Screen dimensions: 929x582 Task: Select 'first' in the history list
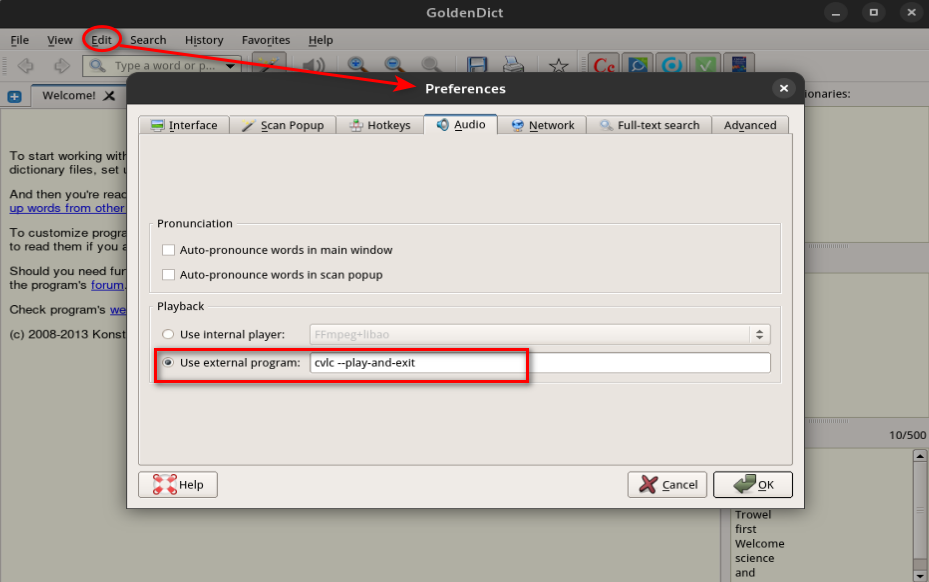click(746, 529)
